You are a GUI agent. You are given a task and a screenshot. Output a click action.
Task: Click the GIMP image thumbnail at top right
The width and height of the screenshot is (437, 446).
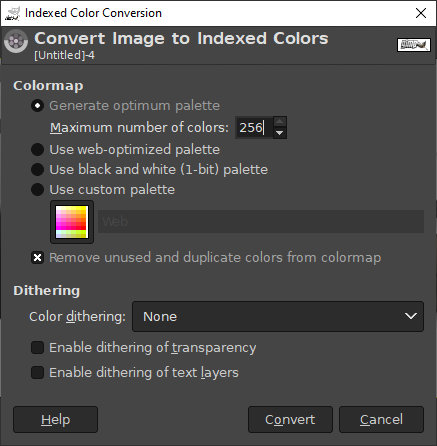(413, 45)
